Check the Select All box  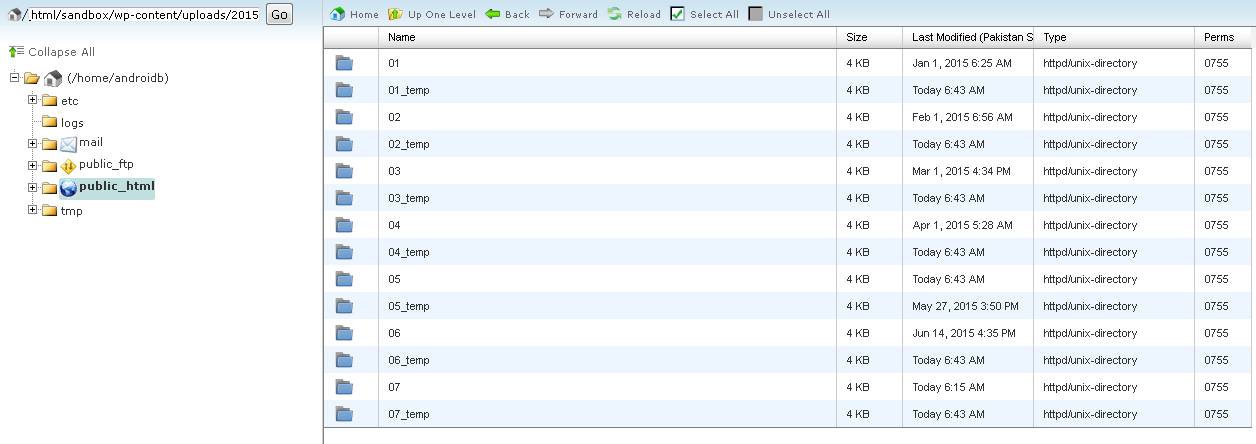678,14
